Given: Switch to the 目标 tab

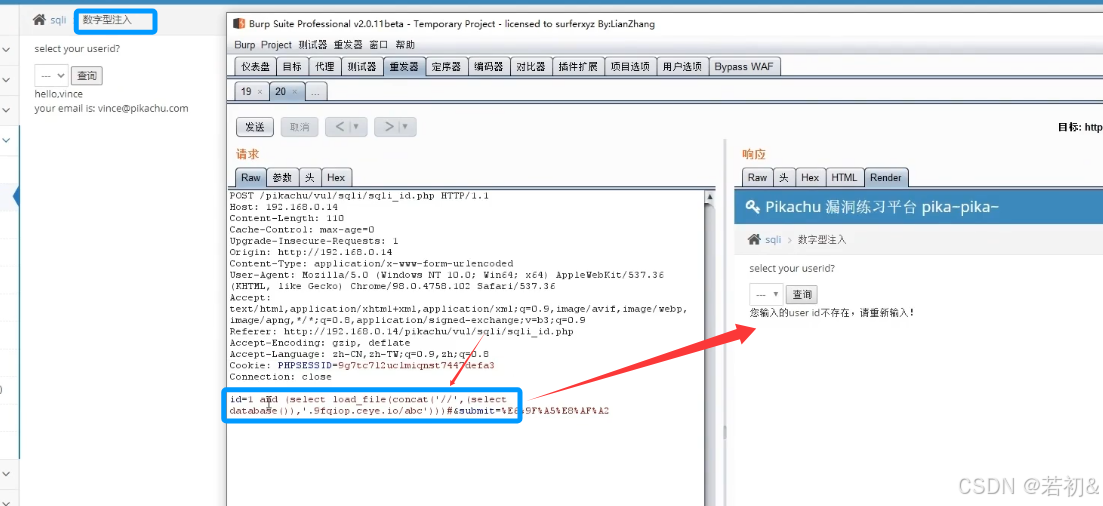Looking at the screenshot, I should tap(292, 67).
